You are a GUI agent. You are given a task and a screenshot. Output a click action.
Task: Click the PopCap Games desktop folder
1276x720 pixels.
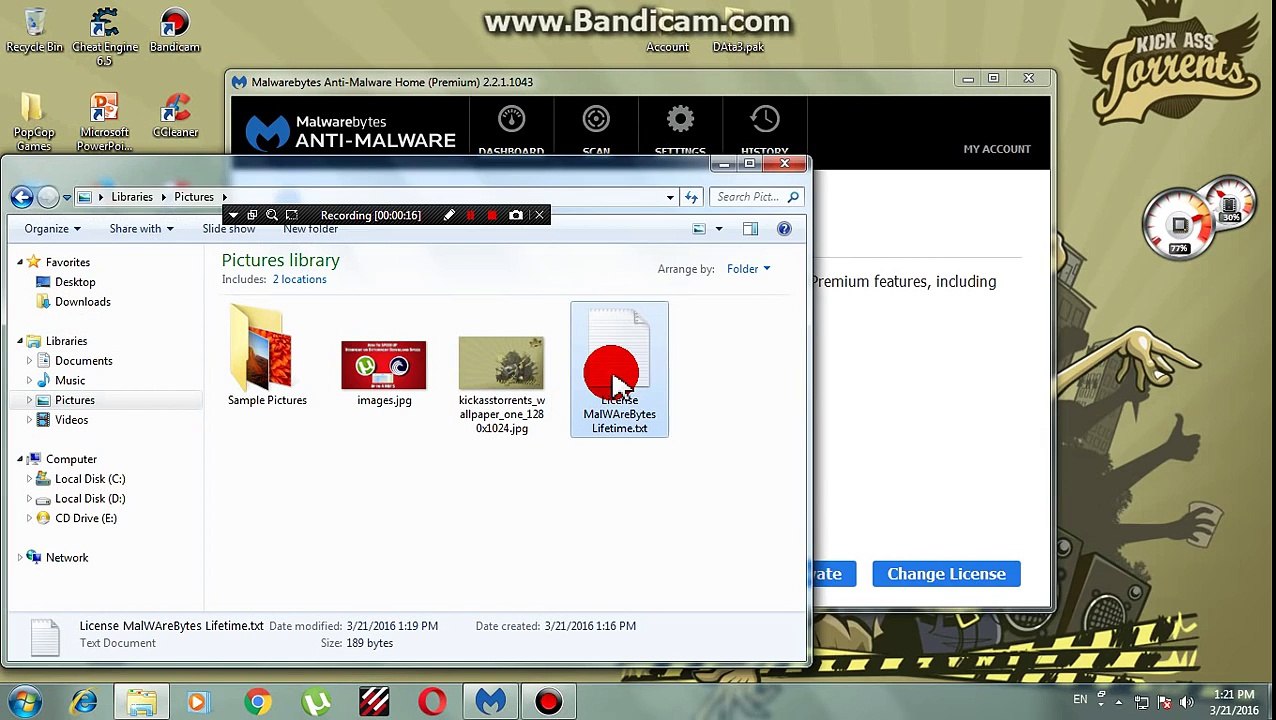[x=33, y=122]
